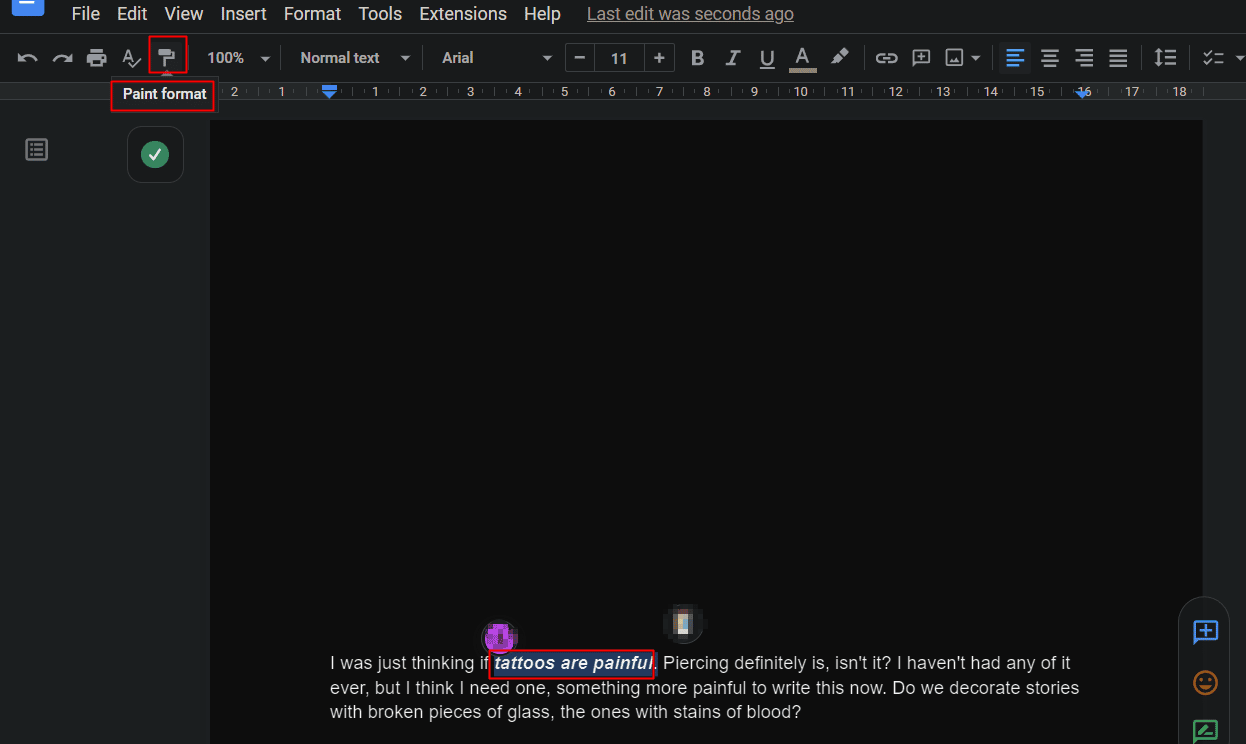
Task: Align text right
Action: (1084, 58)
